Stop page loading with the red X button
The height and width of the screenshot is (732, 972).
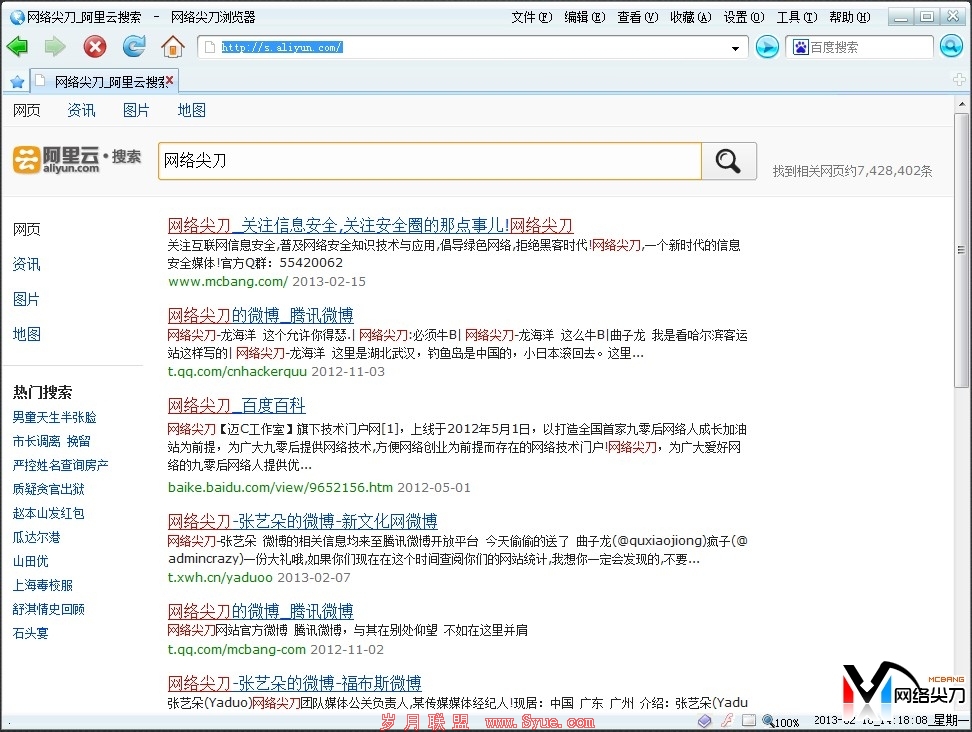(95, 46)
